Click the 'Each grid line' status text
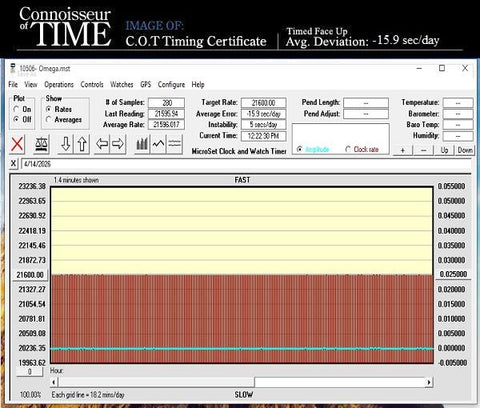 point(88,395)
